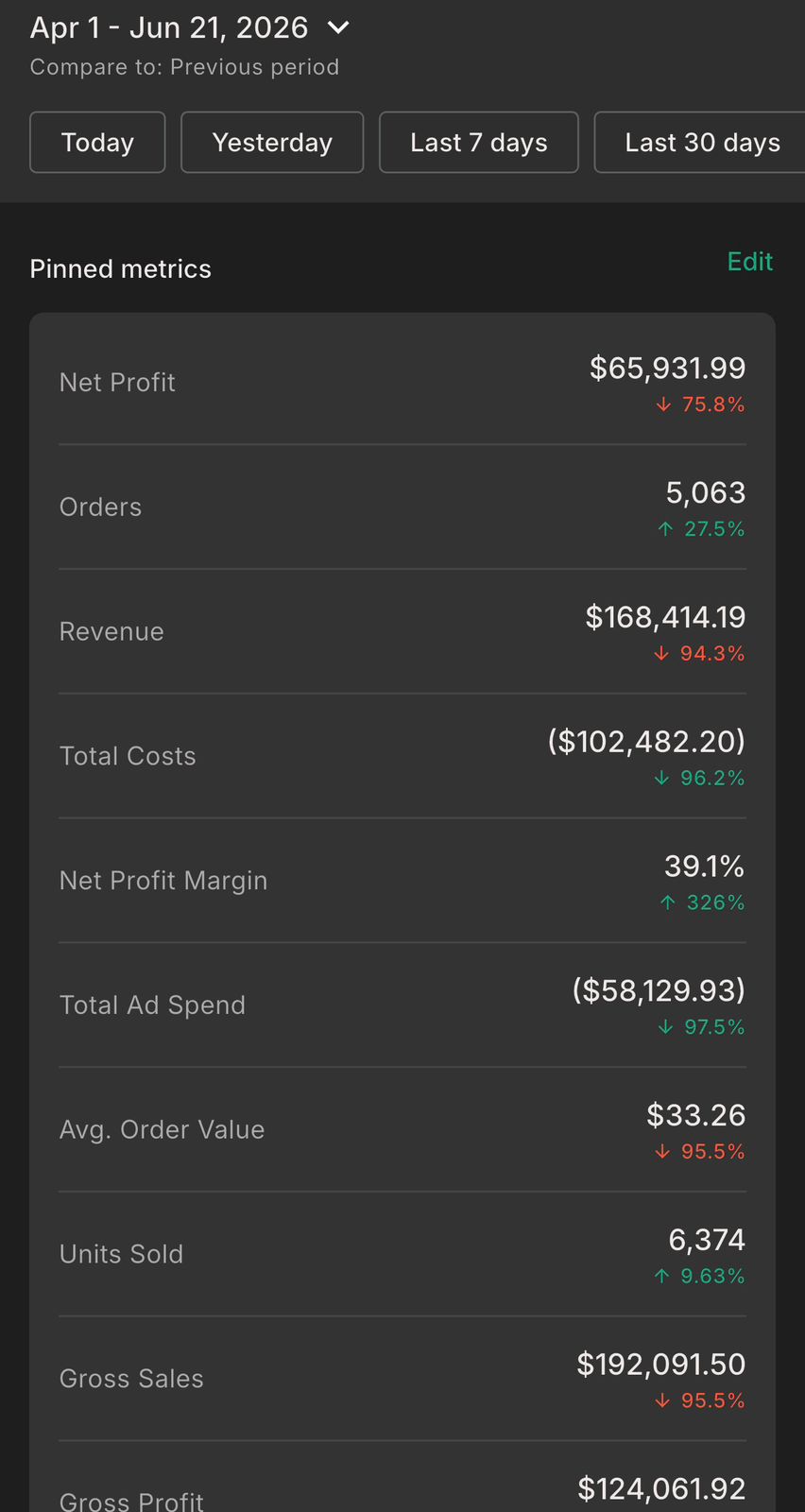Click the Units Sold up arrow icon

click(x=662, y=1277)
